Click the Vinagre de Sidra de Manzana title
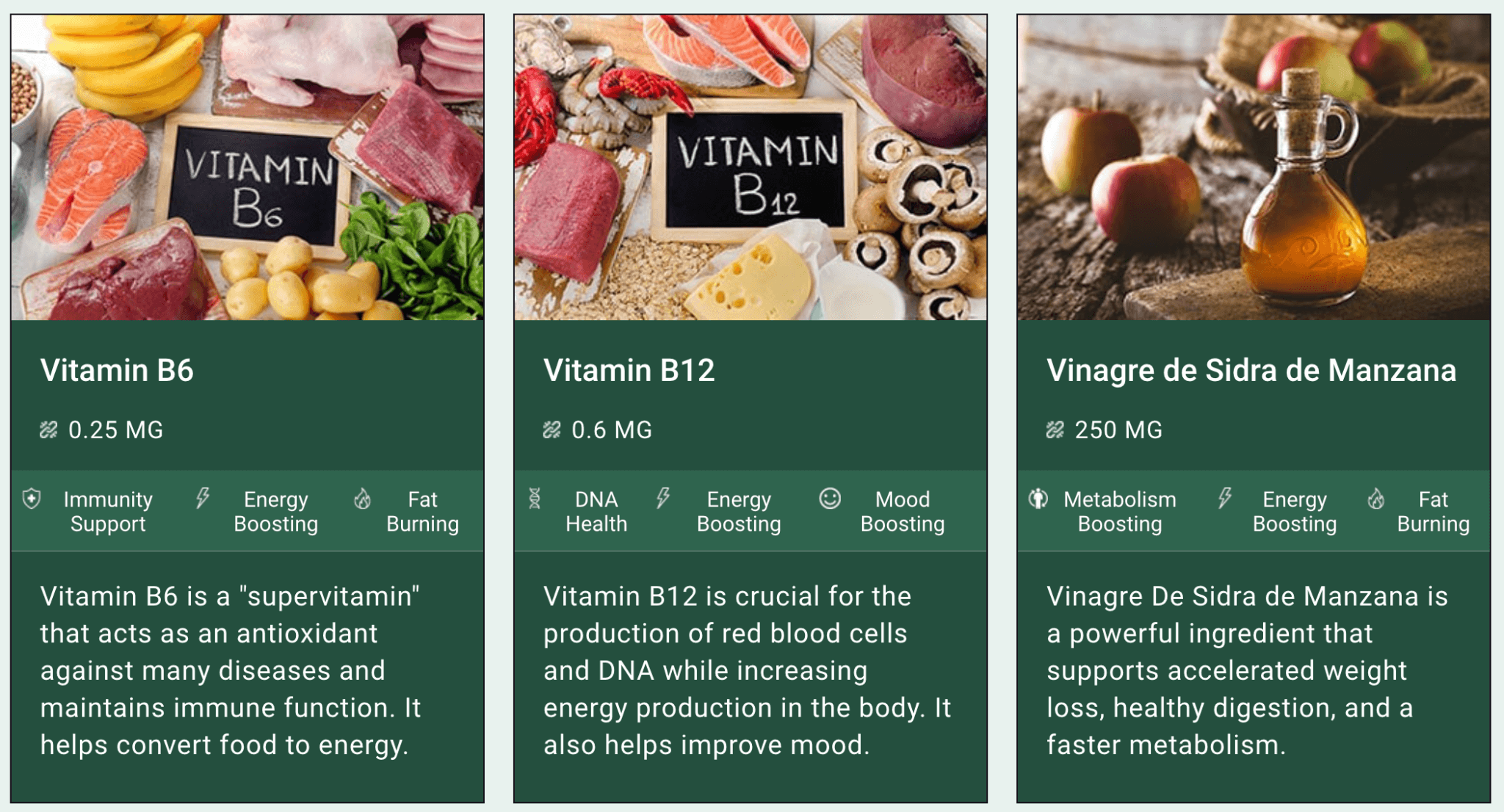Image resolution: width=1504 pixels, height=812 pixels. pos(1251,370)
